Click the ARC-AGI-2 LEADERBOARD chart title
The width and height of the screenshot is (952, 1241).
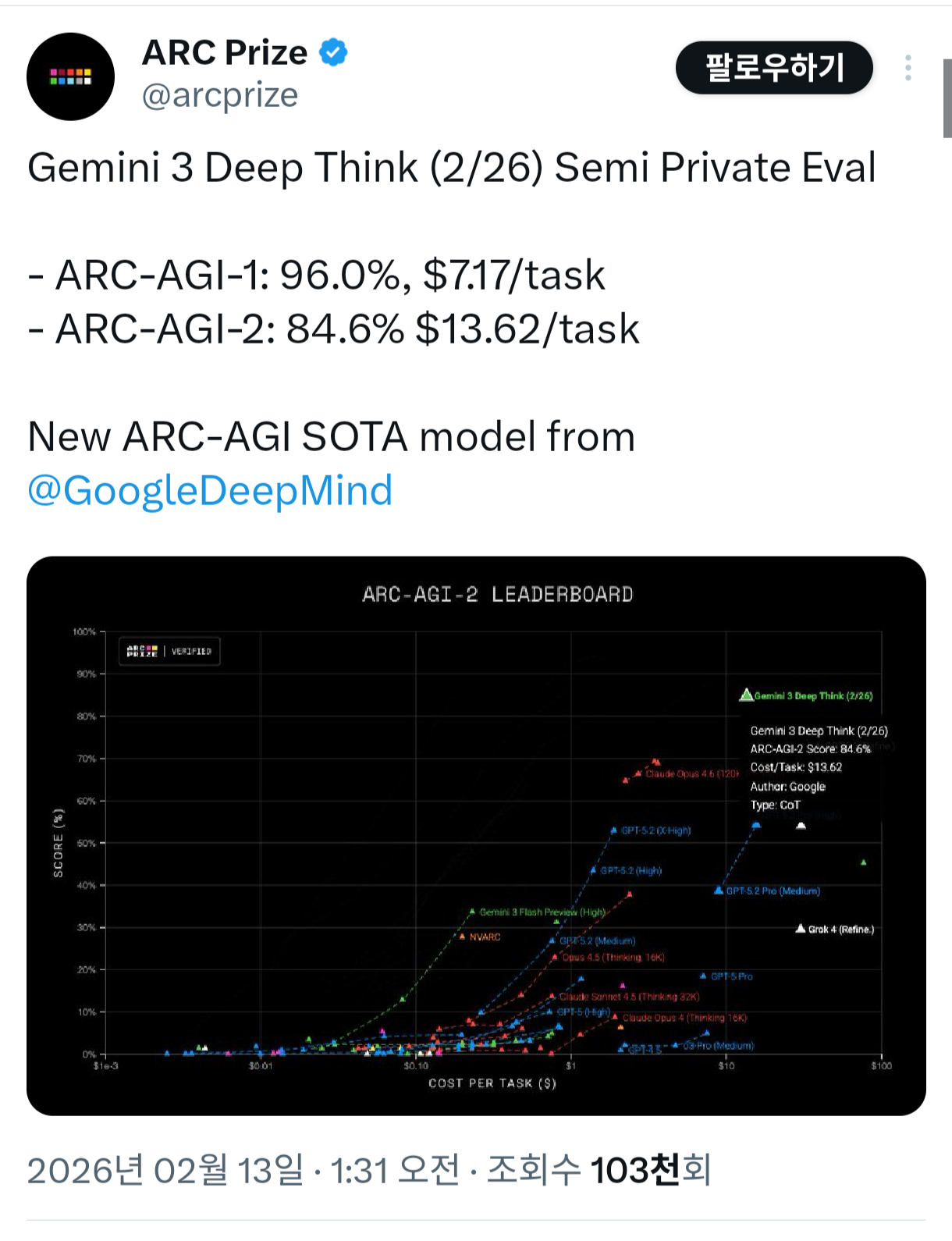[x=497, y=595]
